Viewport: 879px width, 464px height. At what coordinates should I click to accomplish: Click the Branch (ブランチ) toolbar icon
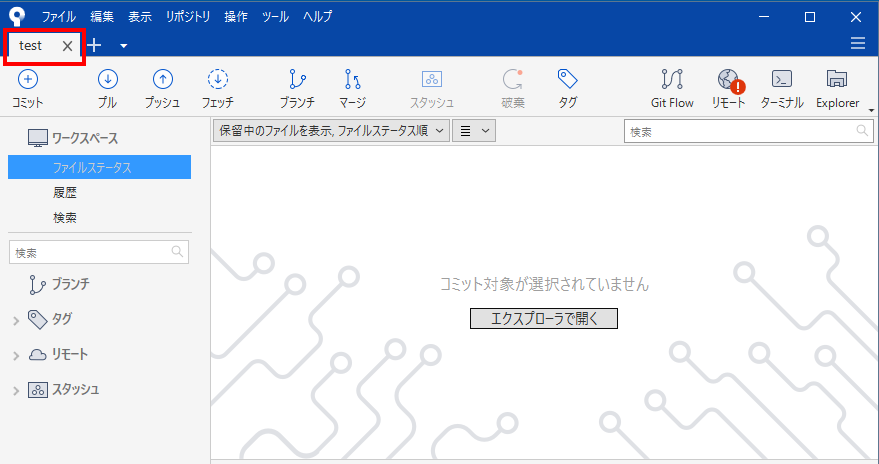pyautogui.click(x=297, y=80)
